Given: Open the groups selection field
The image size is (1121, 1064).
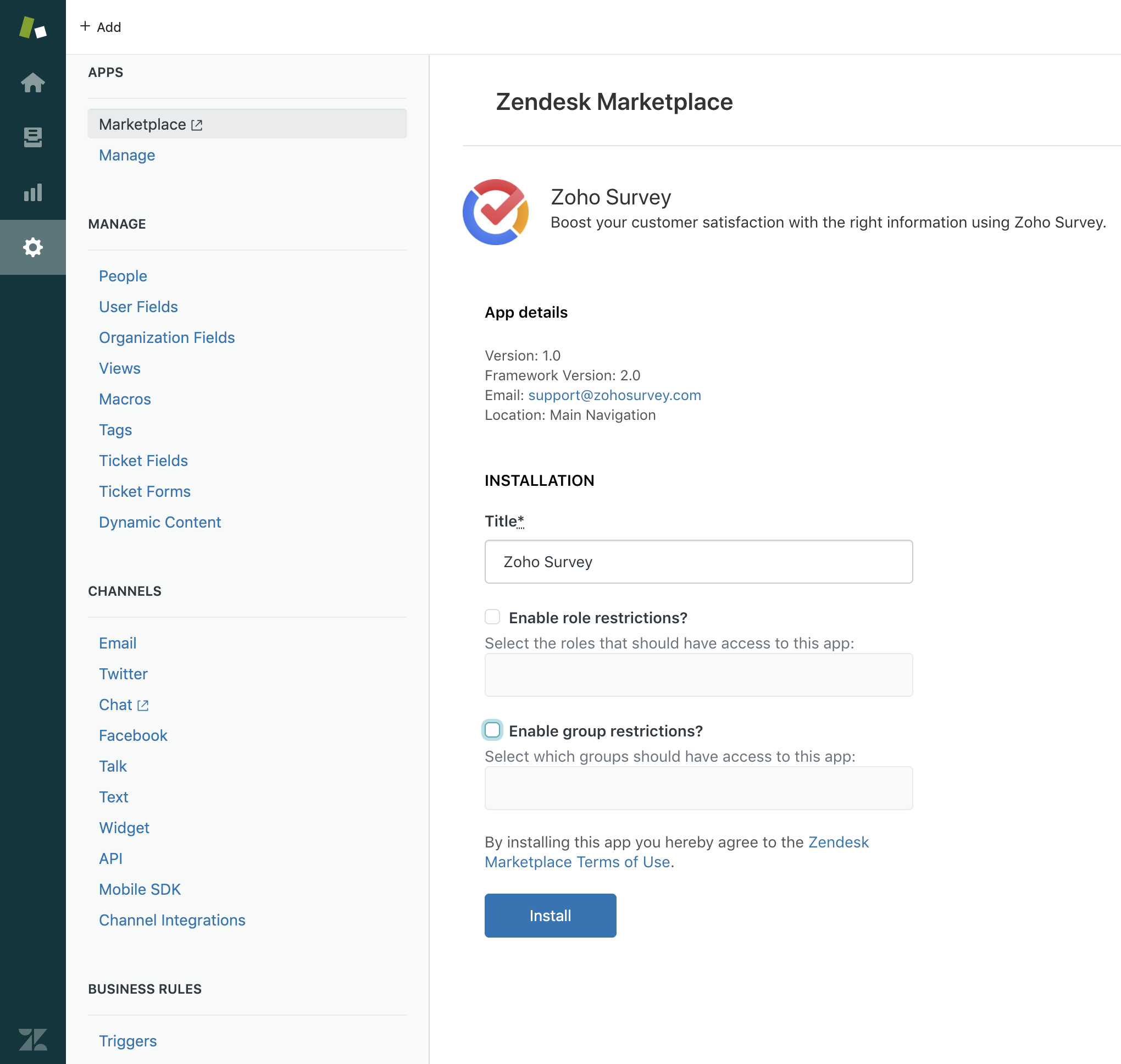Looking at the screenshot, I should (x=698, y=788).
